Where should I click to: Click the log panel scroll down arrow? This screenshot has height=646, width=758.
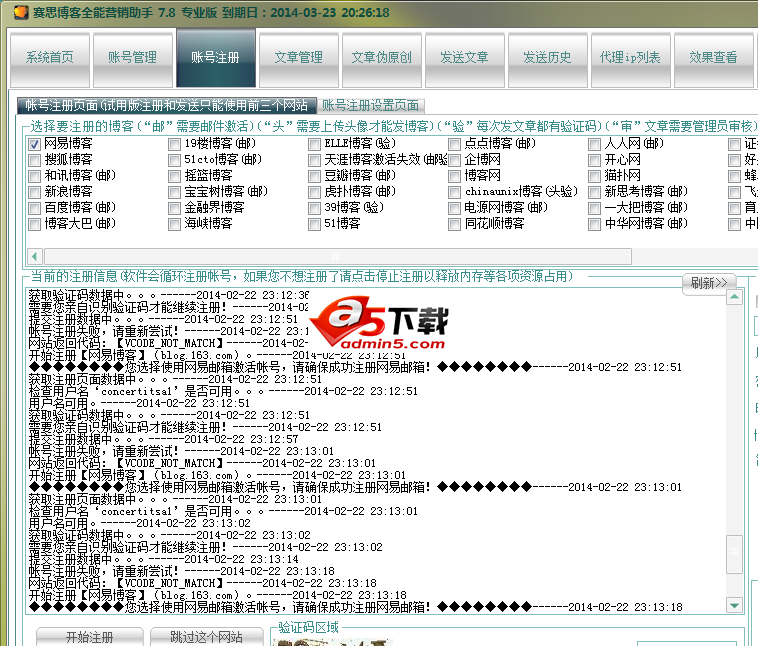[734, 605]
